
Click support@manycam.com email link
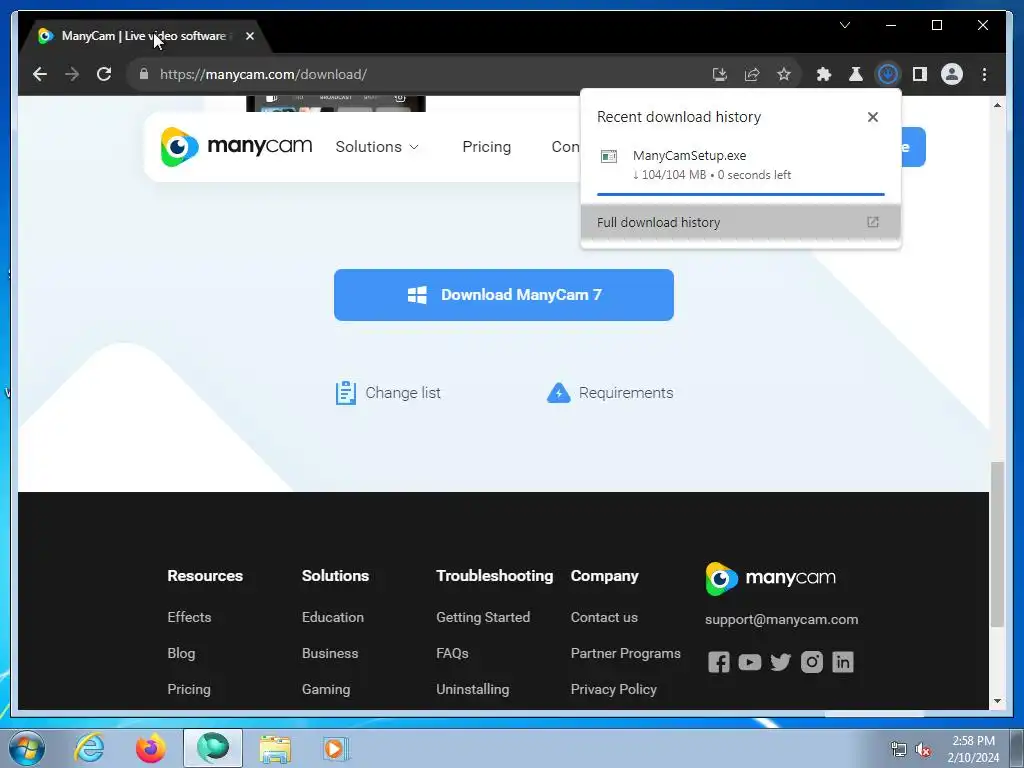pyautogui.click(x=782, y=619)
